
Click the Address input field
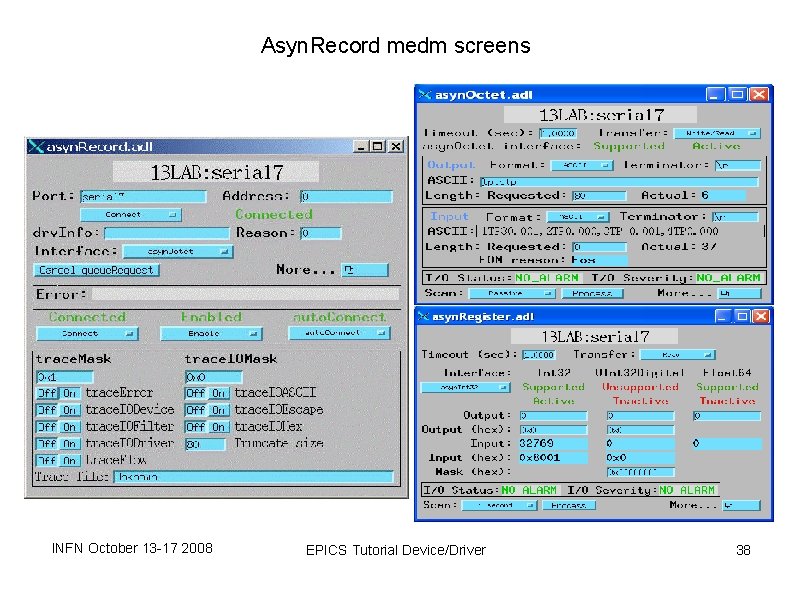(346, 196)
